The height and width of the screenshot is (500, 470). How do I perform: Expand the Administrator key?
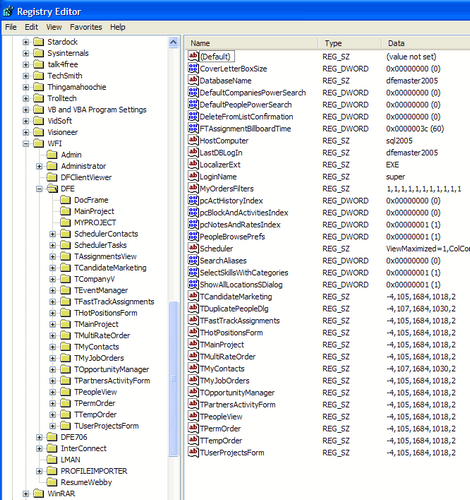[x=39, y=166]
